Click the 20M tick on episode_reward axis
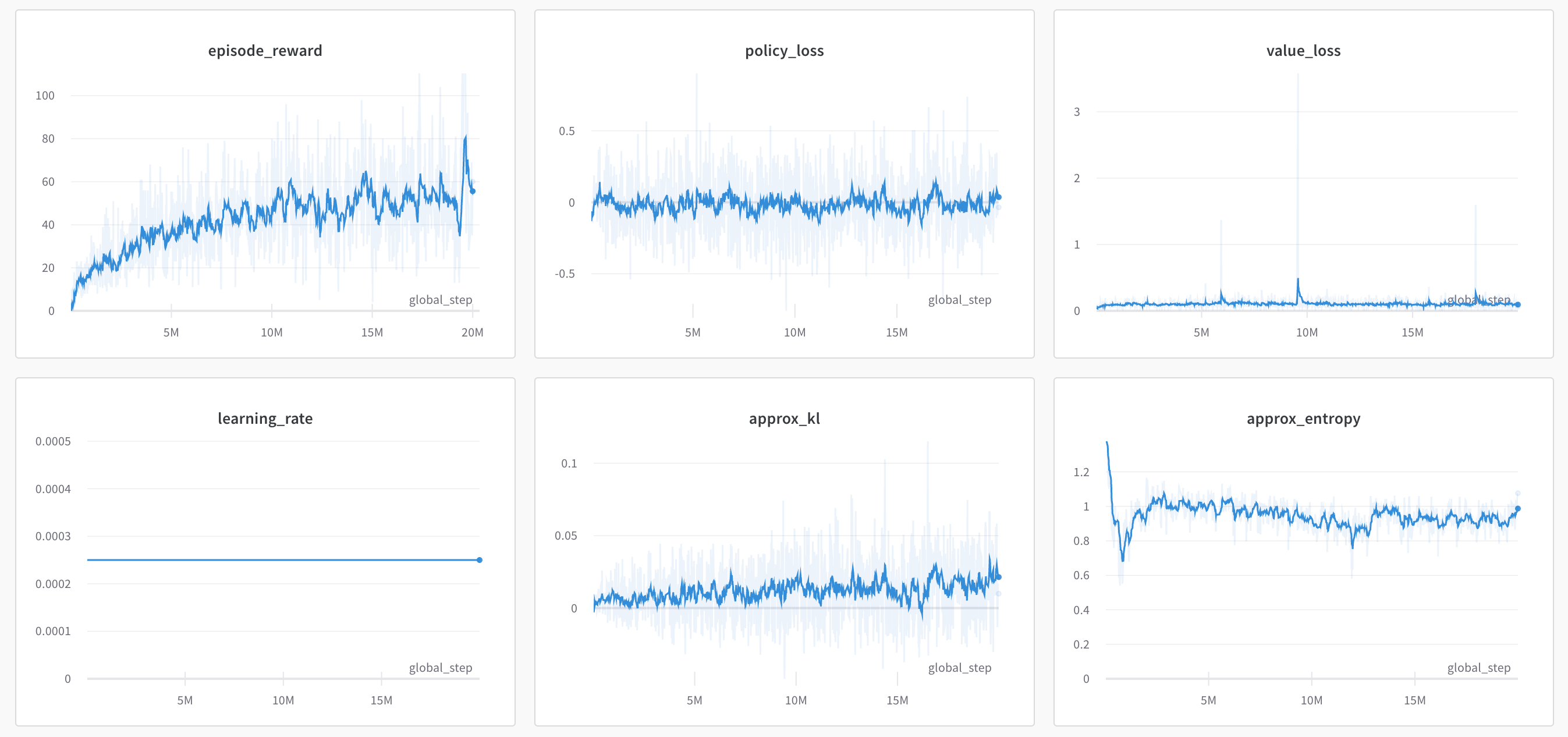Image resolution: width=1568 pixels, height=737 pixels. pos(473,332)
